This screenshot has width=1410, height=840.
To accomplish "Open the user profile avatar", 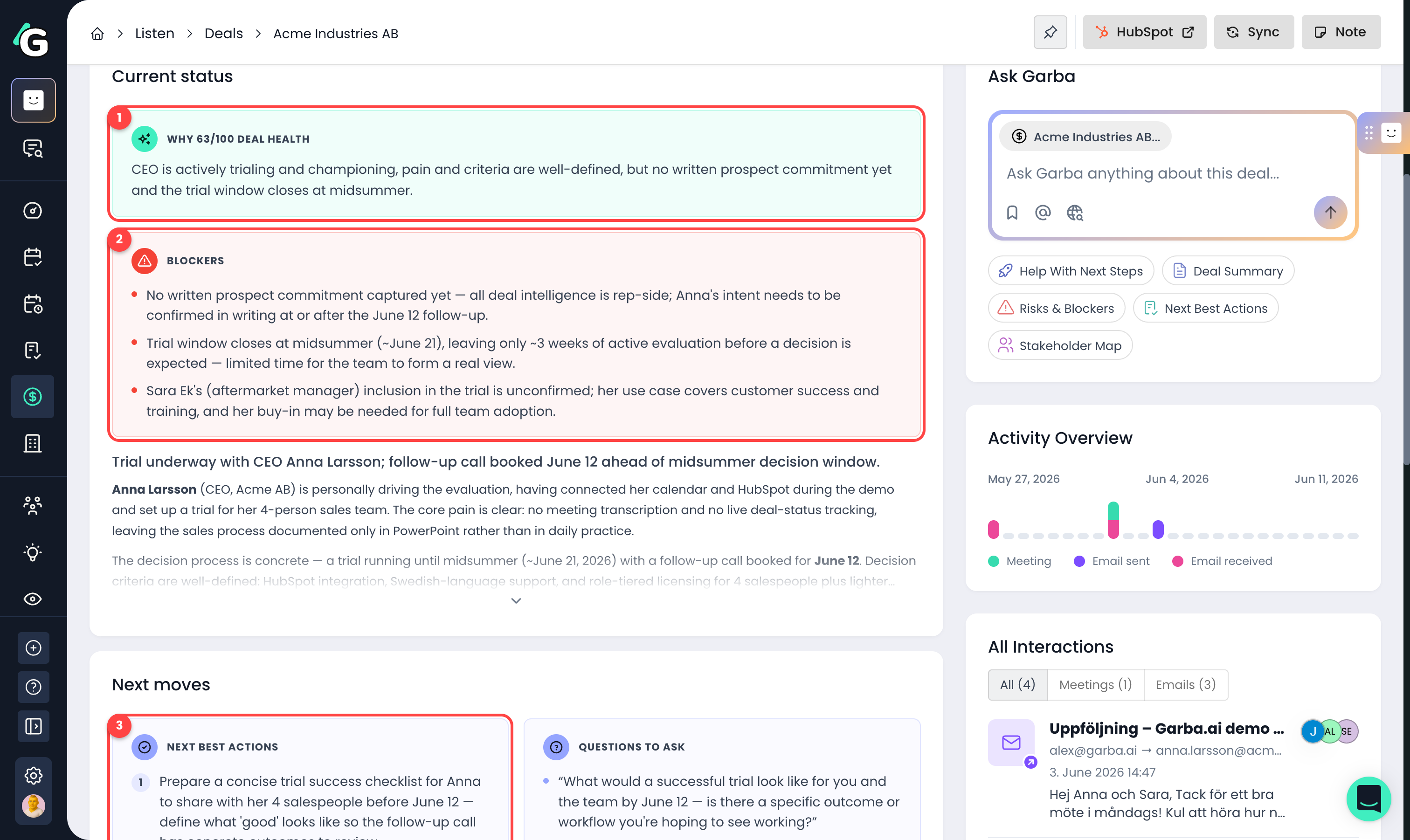I will 34,806.
